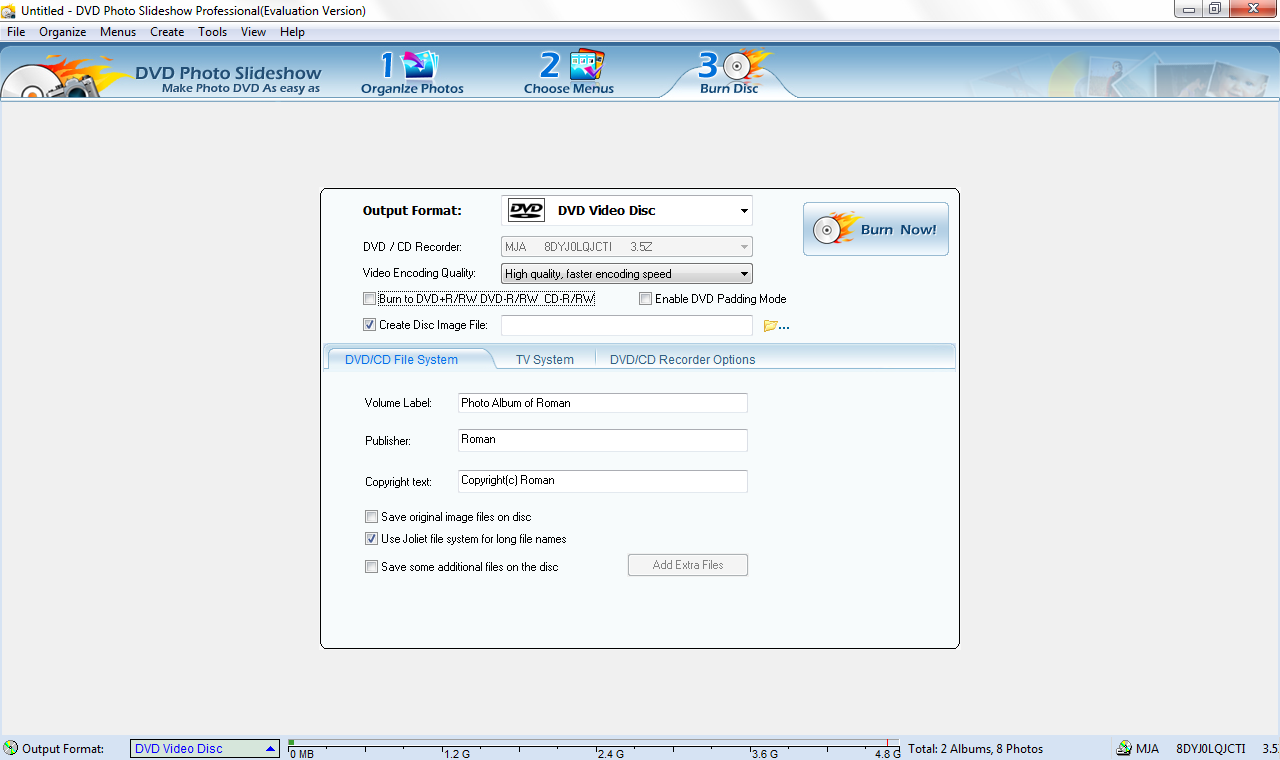This screenshot has width=1280, height=760.
Task: Click the 'Volume Label:' field label
Action: tap(398, 403)
